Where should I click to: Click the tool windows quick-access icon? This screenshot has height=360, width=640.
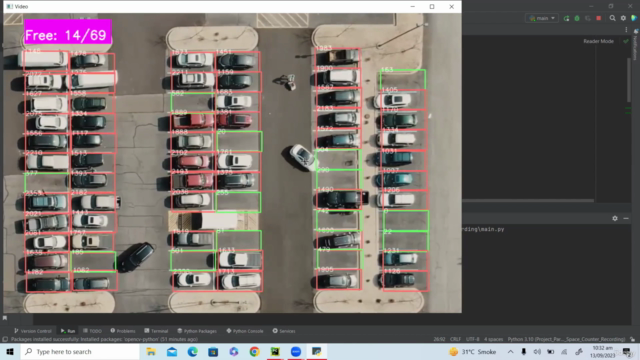pos(5,340)
